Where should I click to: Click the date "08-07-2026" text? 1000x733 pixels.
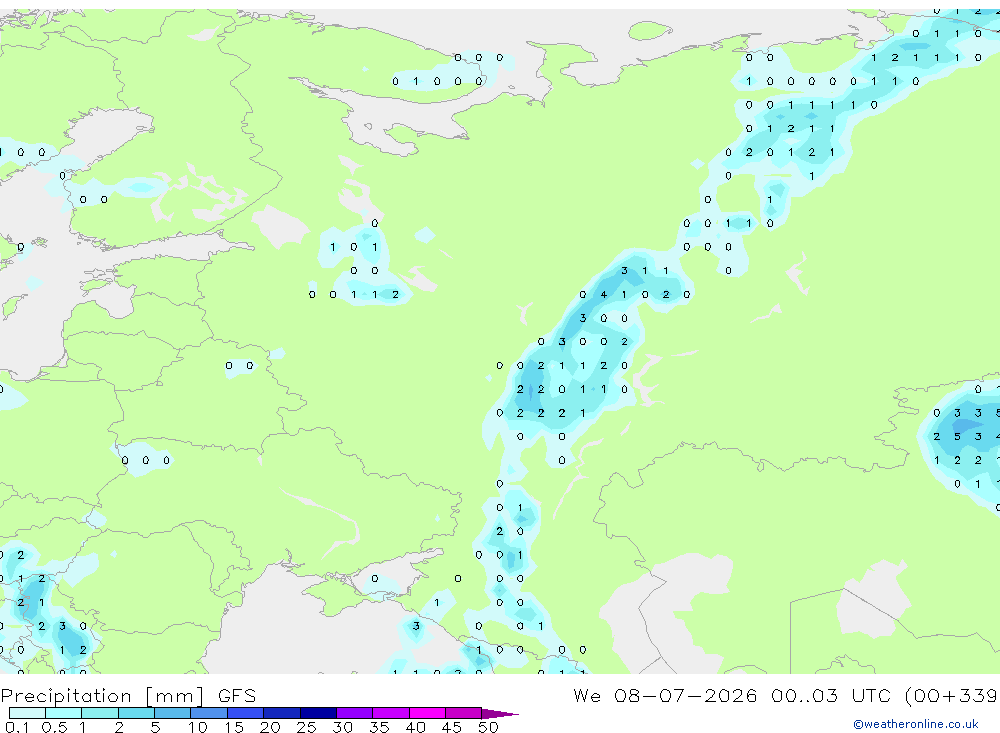coord(686,695)
